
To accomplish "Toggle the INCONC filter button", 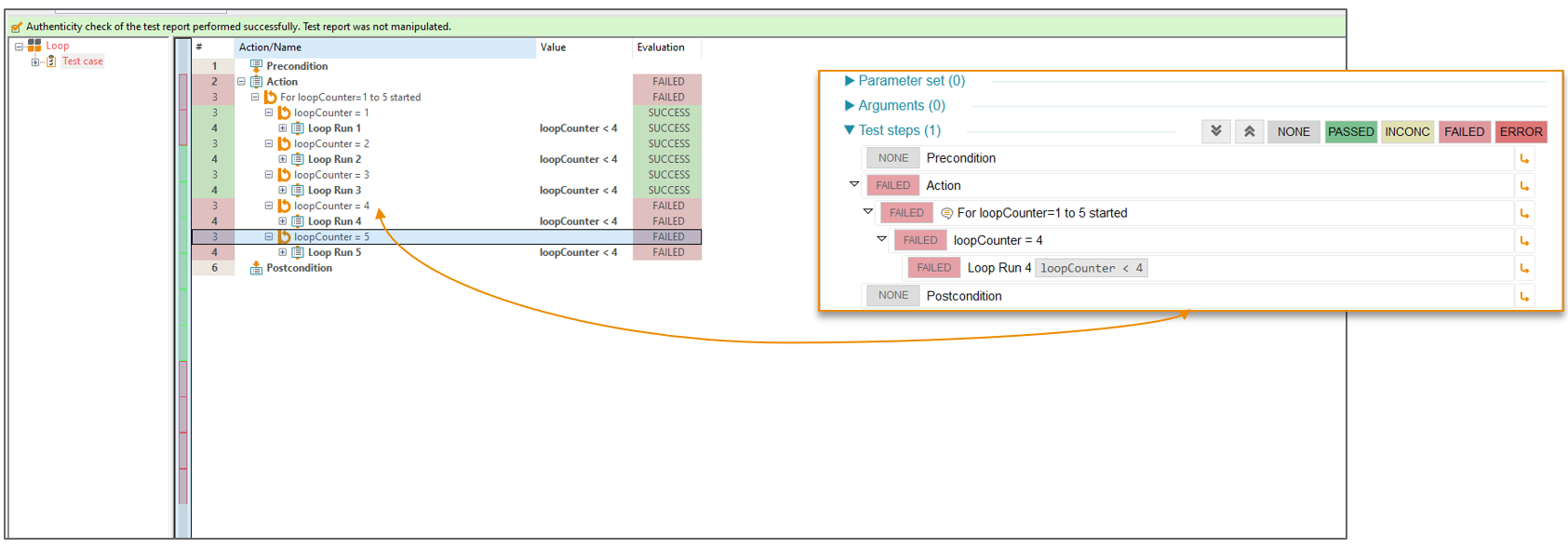I will coord(1407,131).
